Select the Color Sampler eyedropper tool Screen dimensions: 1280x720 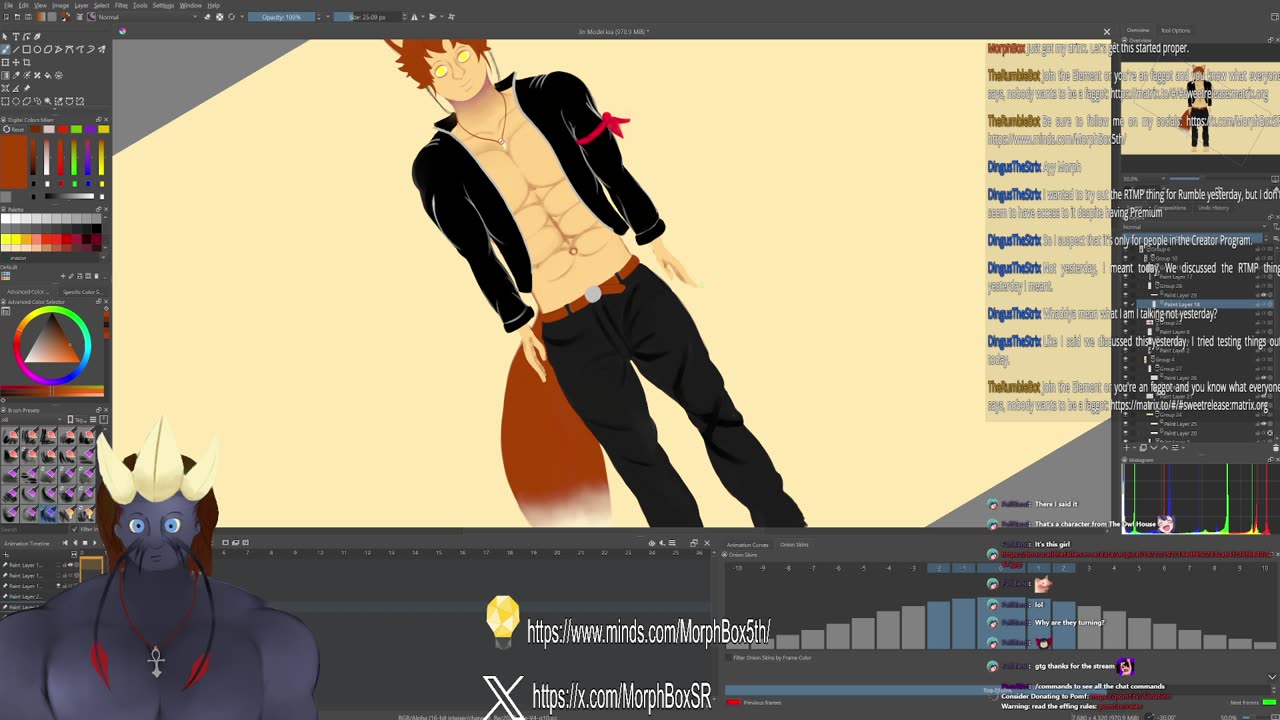pyautogui.click(x=16, y=75)
